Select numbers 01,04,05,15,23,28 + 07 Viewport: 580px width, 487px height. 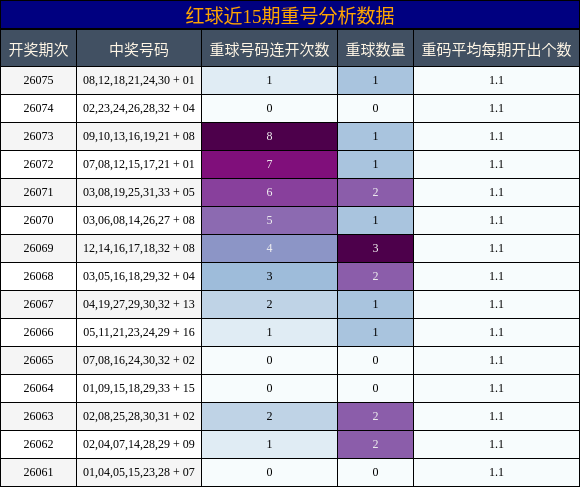[x=139, y=472]
